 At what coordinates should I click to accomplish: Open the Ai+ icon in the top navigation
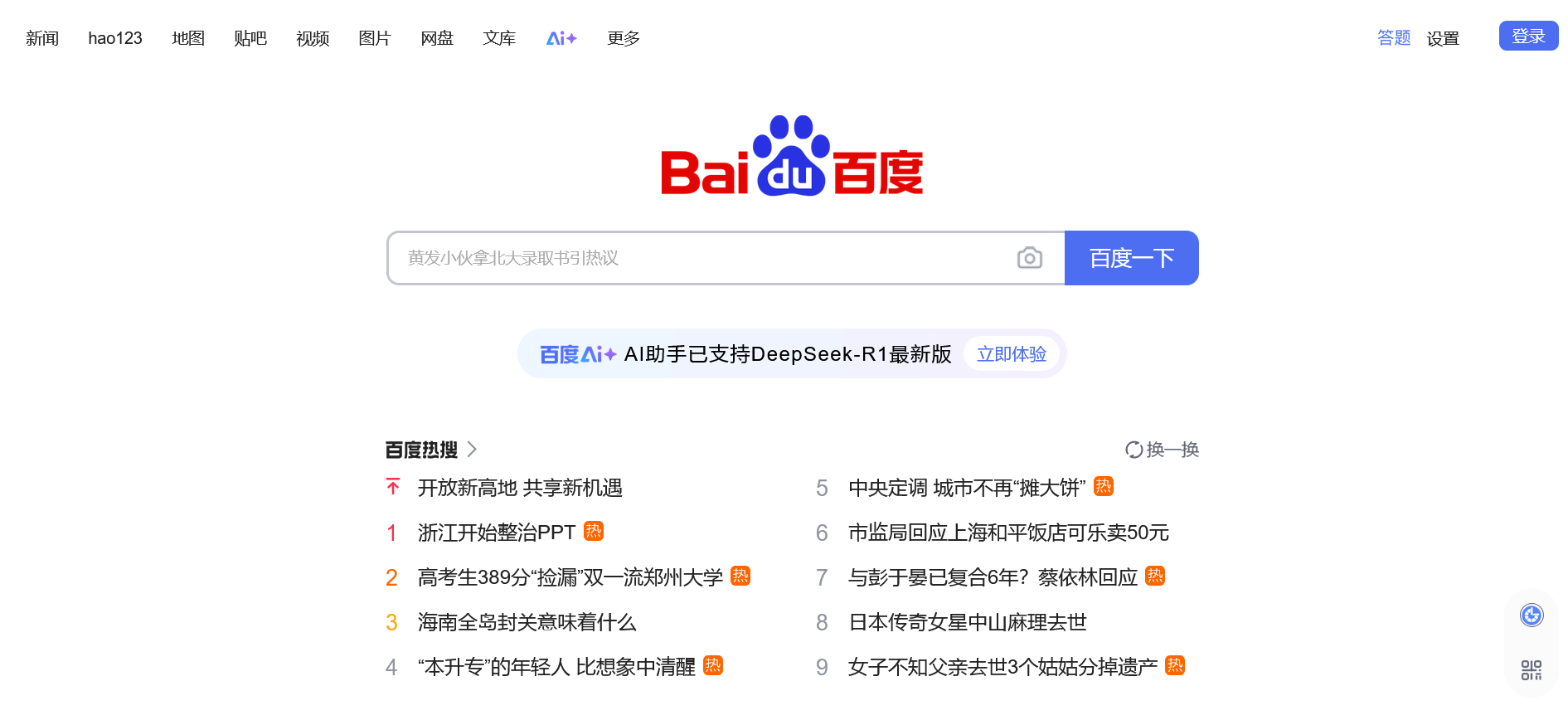coord(561,38)
